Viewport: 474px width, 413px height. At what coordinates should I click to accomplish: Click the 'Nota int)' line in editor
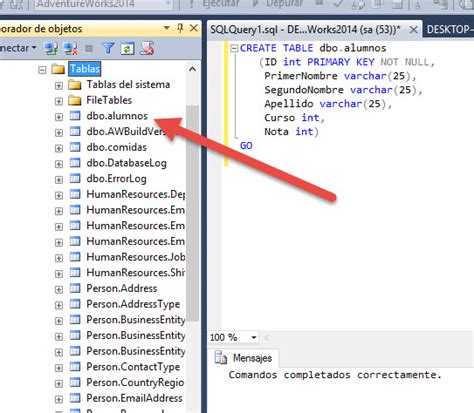click(291, 132)
